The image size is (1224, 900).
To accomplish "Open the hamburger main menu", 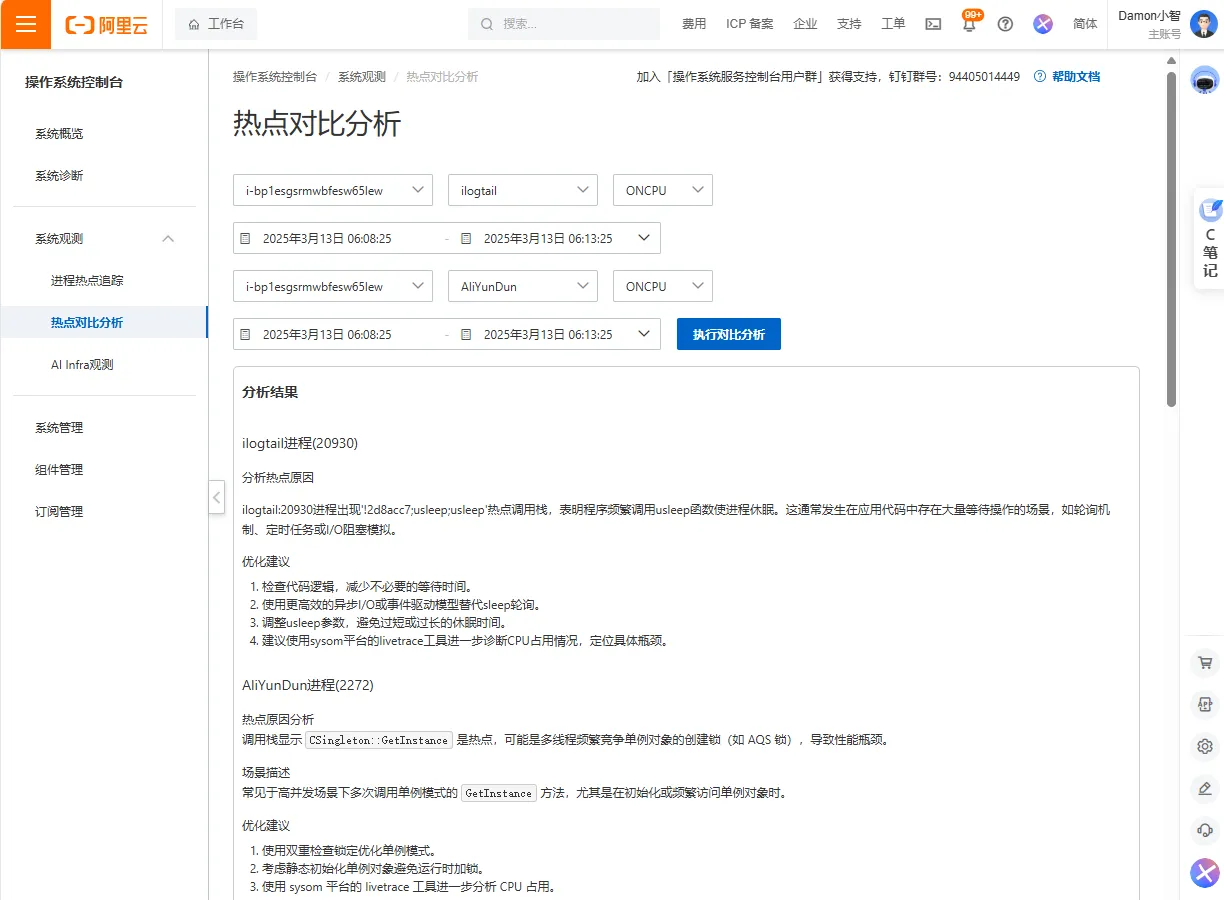I will [x=26, y=24].
